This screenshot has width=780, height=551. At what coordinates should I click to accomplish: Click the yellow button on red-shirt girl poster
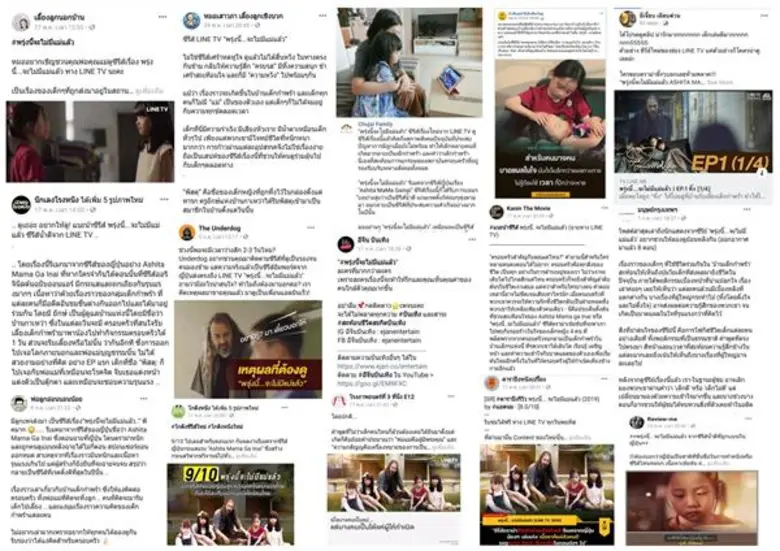(x=550, y=194)
